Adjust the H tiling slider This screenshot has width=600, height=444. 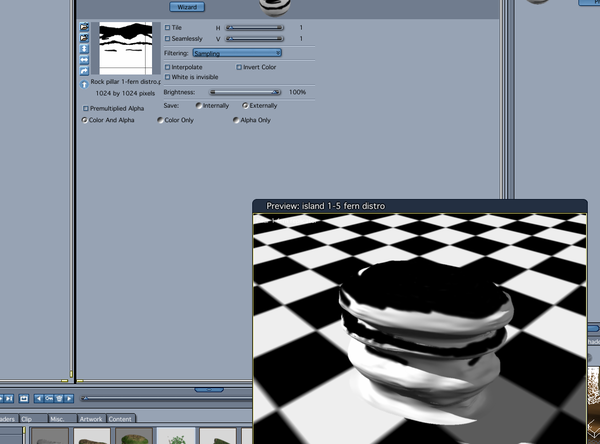click(254, 28)
